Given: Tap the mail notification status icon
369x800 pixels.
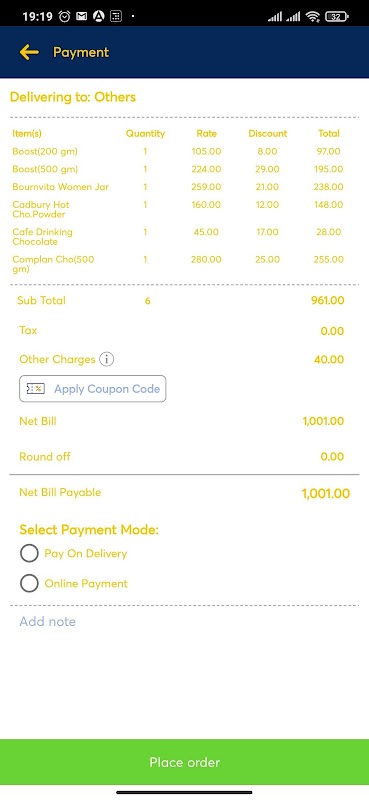Looking at the screenshot, I should (x=81, y=16).
